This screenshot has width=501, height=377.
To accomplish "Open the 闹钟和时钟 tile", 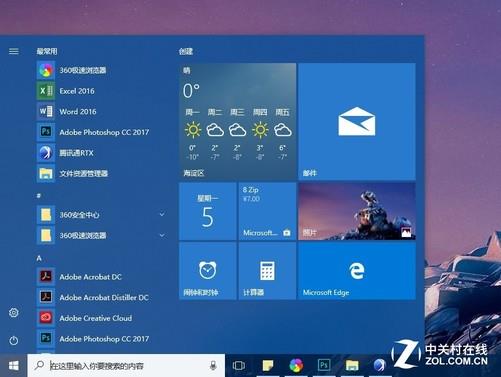I will 208,271.
